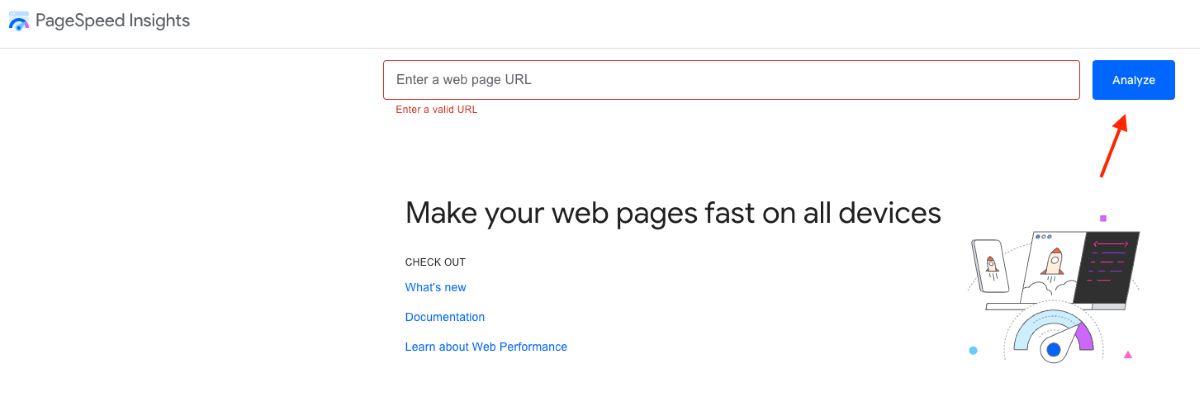
Task: Click the rocket and speedometer illustration
Action: point(1053,288)
